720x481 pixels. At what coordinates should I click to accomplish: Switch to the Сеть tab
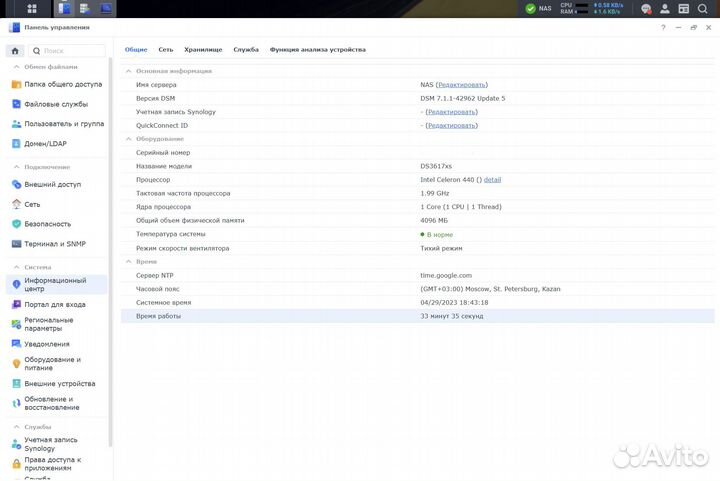point(166,49)
